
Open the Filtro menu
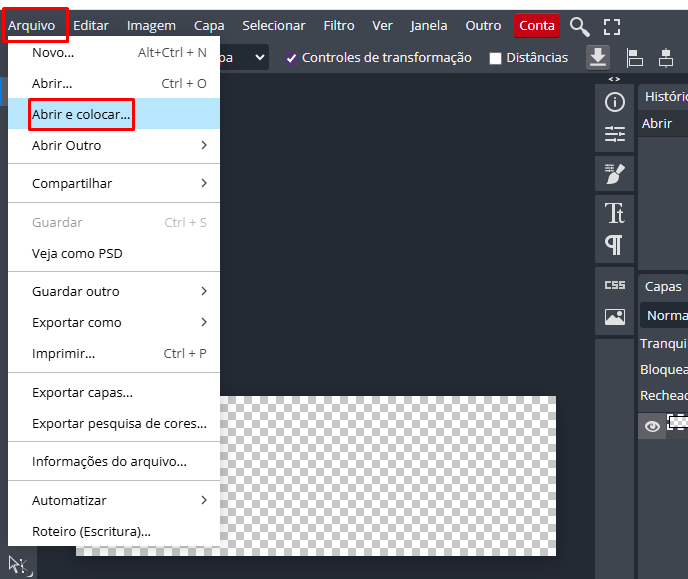coord(339,26)
